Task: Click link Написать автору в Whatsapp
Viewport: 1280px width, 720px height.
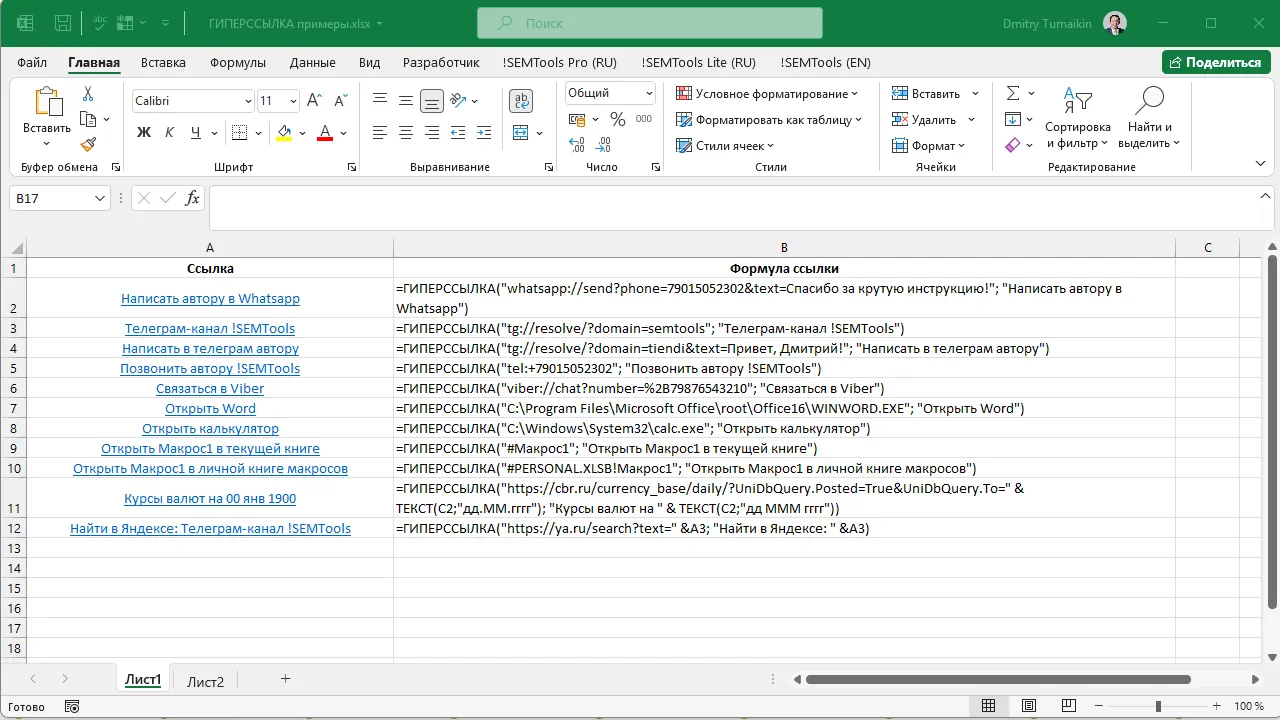Action: (210, 298)
